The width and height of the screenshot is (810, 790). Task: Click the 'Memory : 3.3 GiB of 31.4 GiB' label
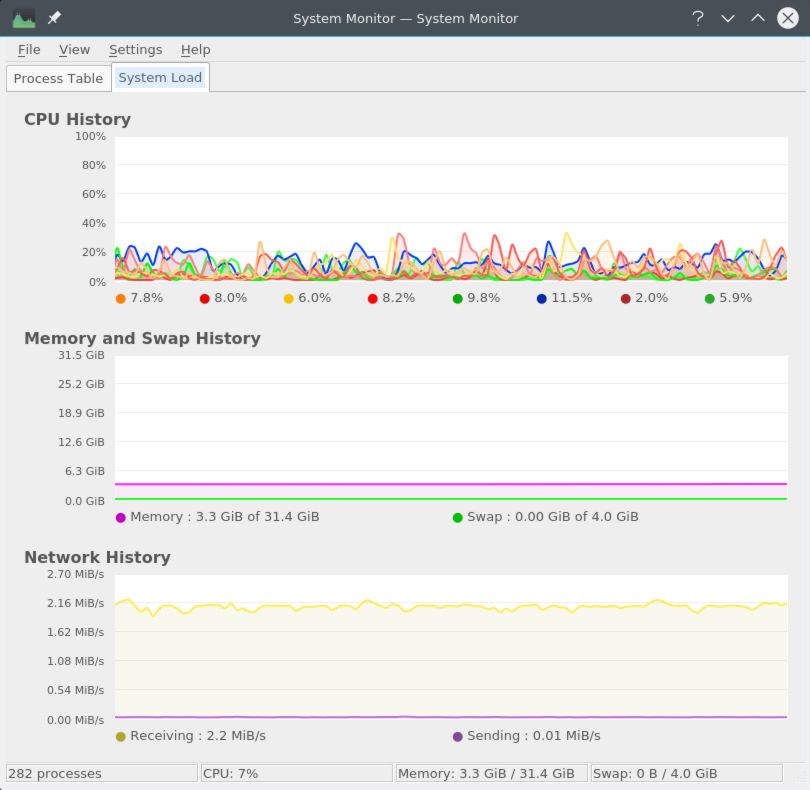225,517
